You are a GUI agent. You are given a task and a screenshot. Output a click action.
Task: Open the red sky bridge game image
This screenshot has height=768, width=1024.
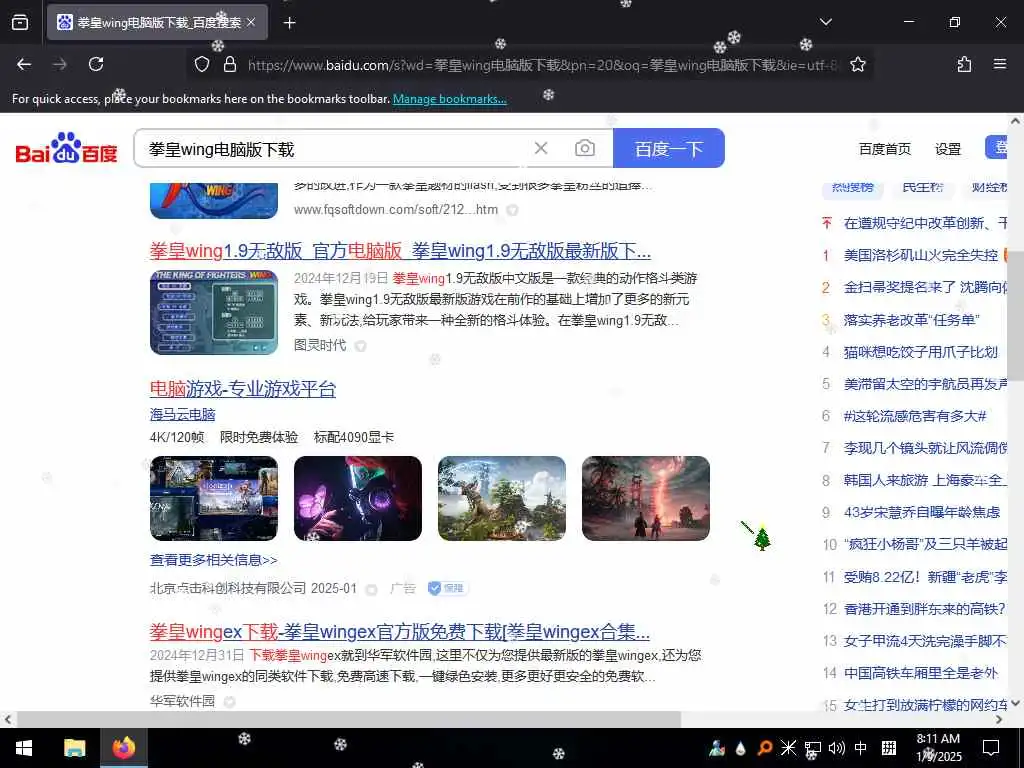tap(646, 498)
